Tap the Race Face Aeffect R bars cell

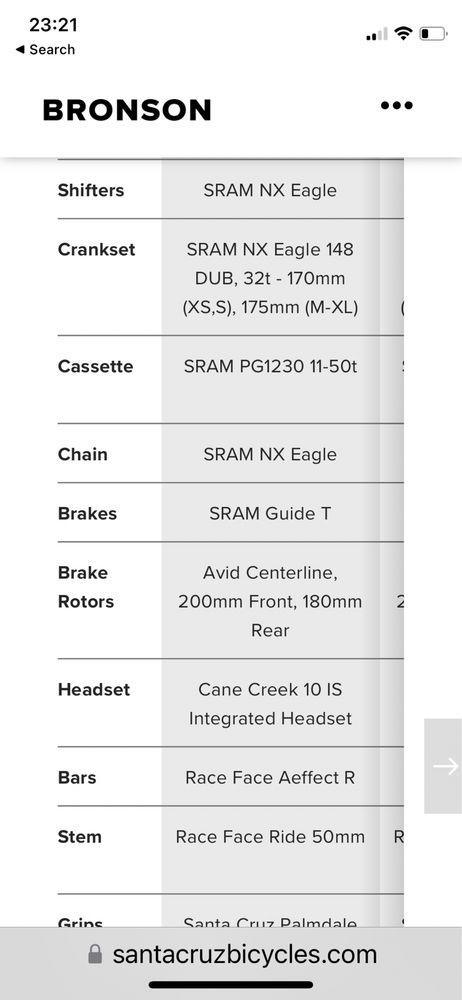pos(271,777)
